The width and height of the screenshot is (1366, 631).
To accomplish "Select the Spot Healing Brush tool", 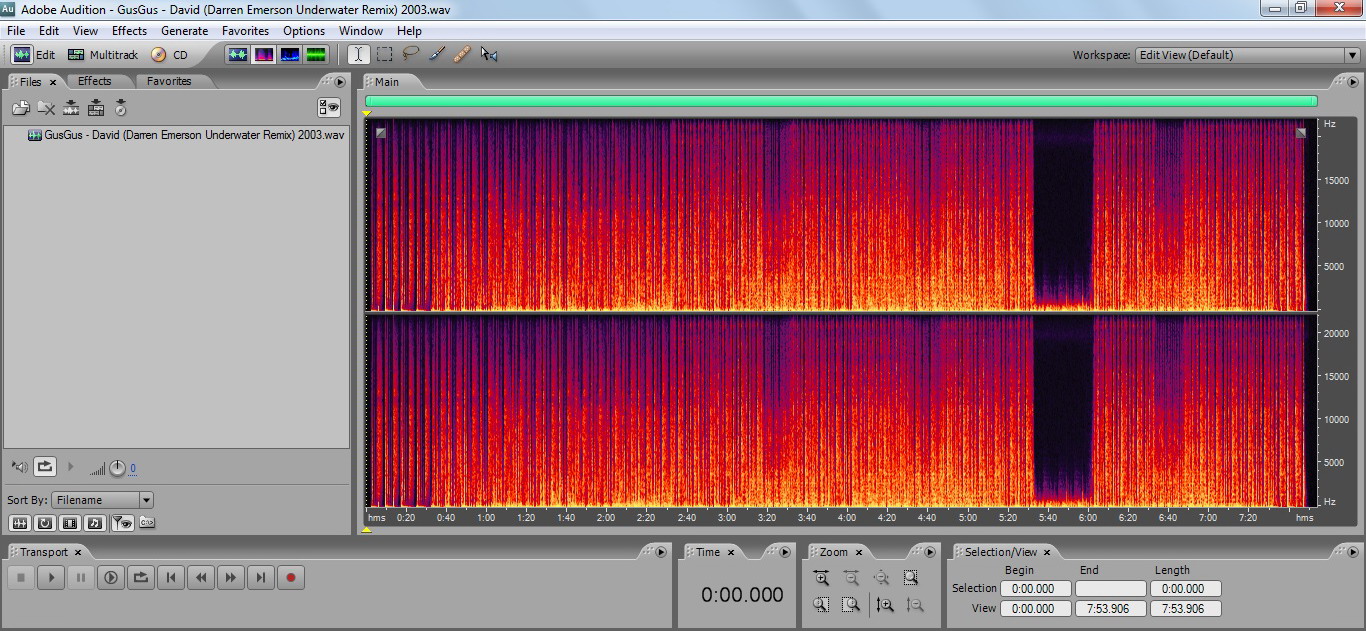I will click(462, 55).
